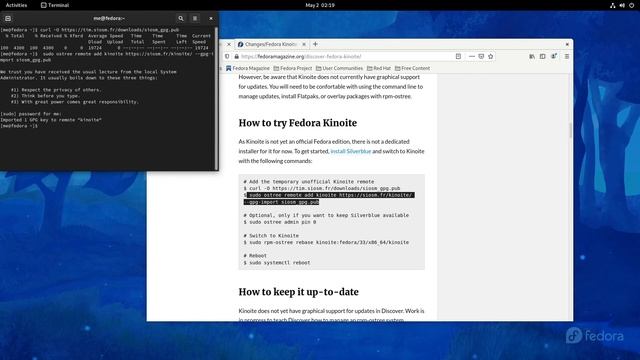Open the clock and calendar at top
The image size is (640, 360).
(x=320, y=5)
